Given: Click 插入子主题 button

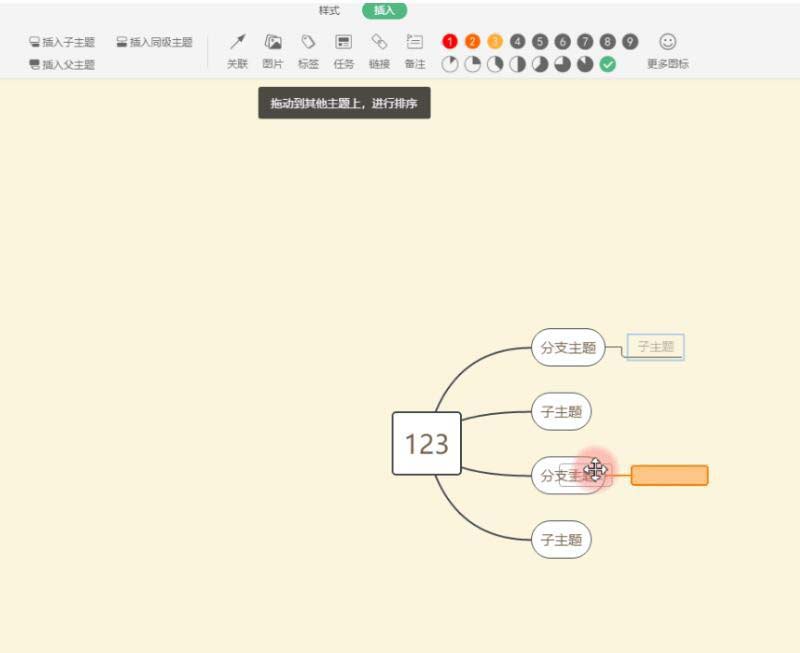Looking at the screenshot, I should (62, 43).
